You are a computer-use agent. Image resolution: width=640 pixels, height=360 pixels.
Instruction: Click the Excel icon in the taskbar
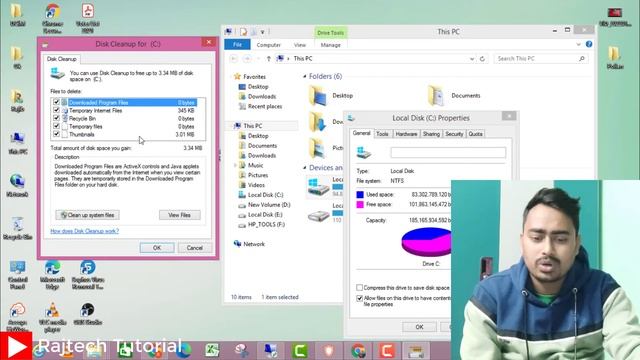pos(212,350)
